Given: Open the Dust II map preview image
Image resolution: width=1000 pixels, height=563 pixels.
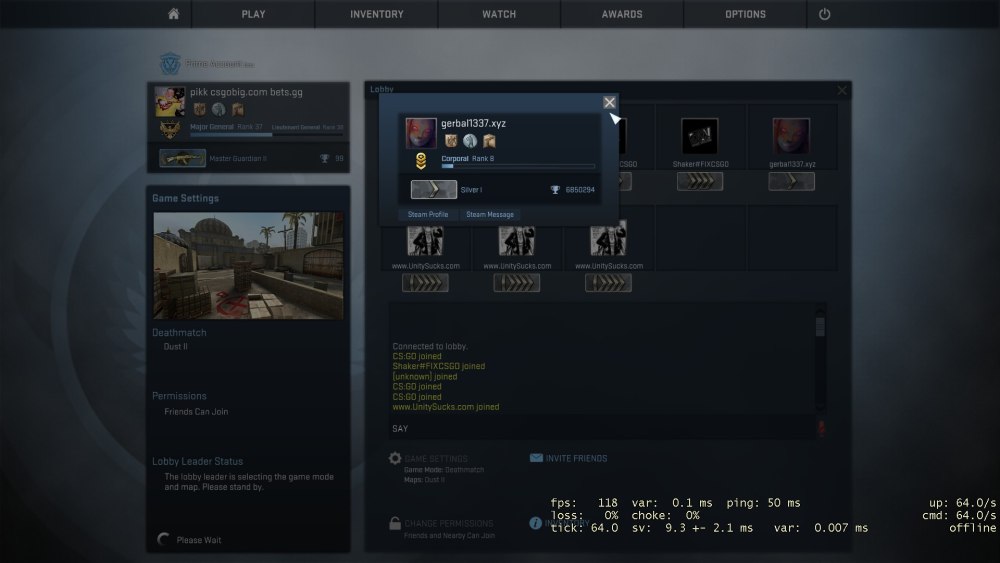Looking at the screenshot, I should point(248,265).
